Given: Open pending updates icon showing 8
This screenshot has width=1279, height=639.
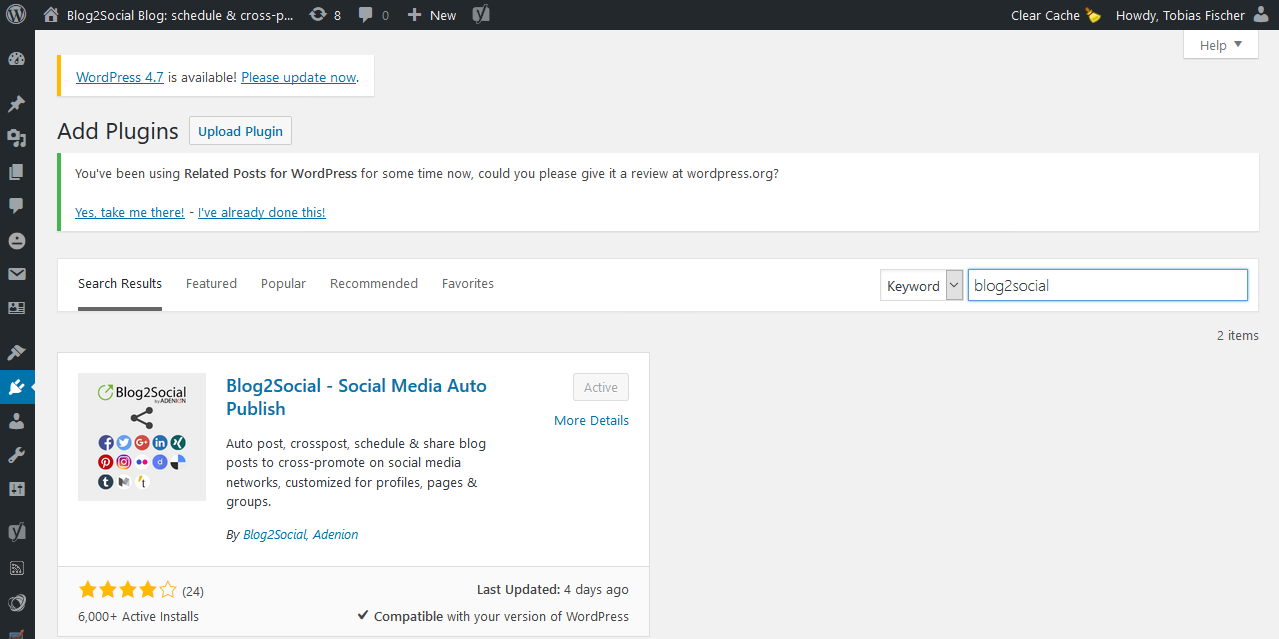Looking at the screenshot, I should pyautogui.click(x=325, y=15).
